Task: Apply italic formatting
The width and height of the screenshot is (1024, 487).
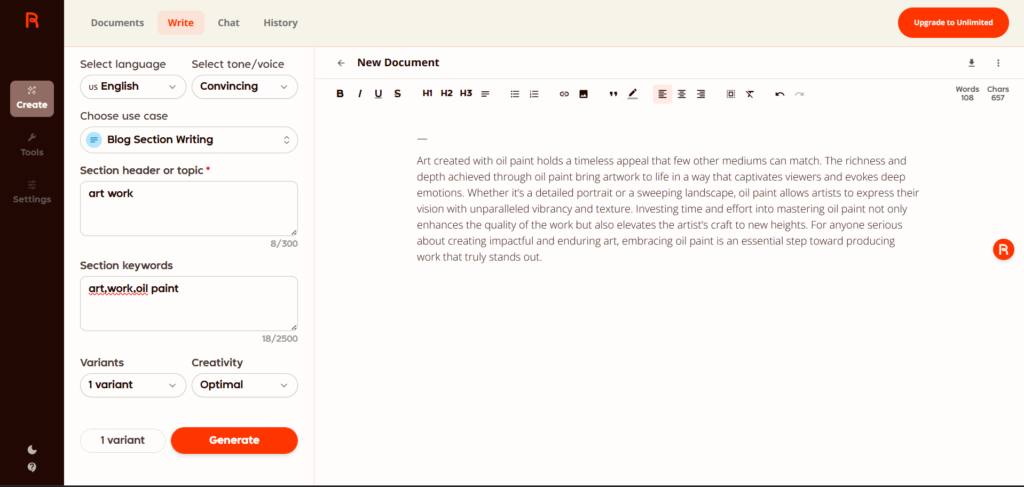Action: (359, 94)
